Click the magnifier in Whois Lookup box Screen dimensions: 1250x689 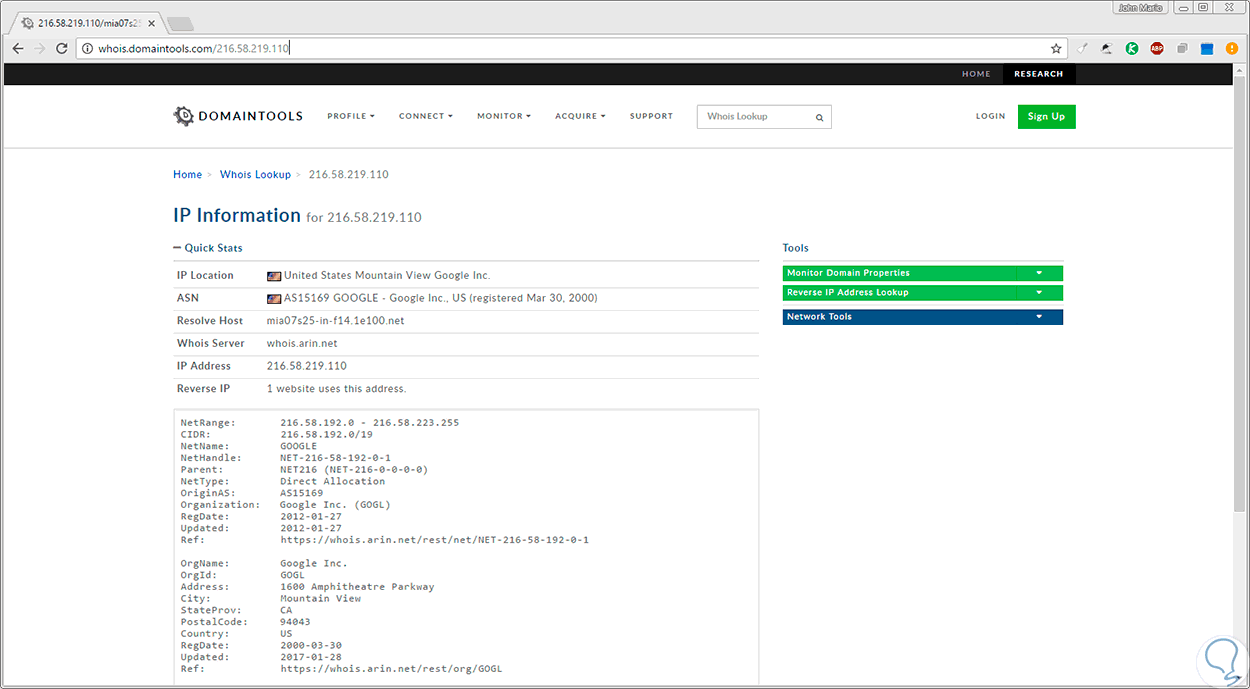tap(819, 117)
